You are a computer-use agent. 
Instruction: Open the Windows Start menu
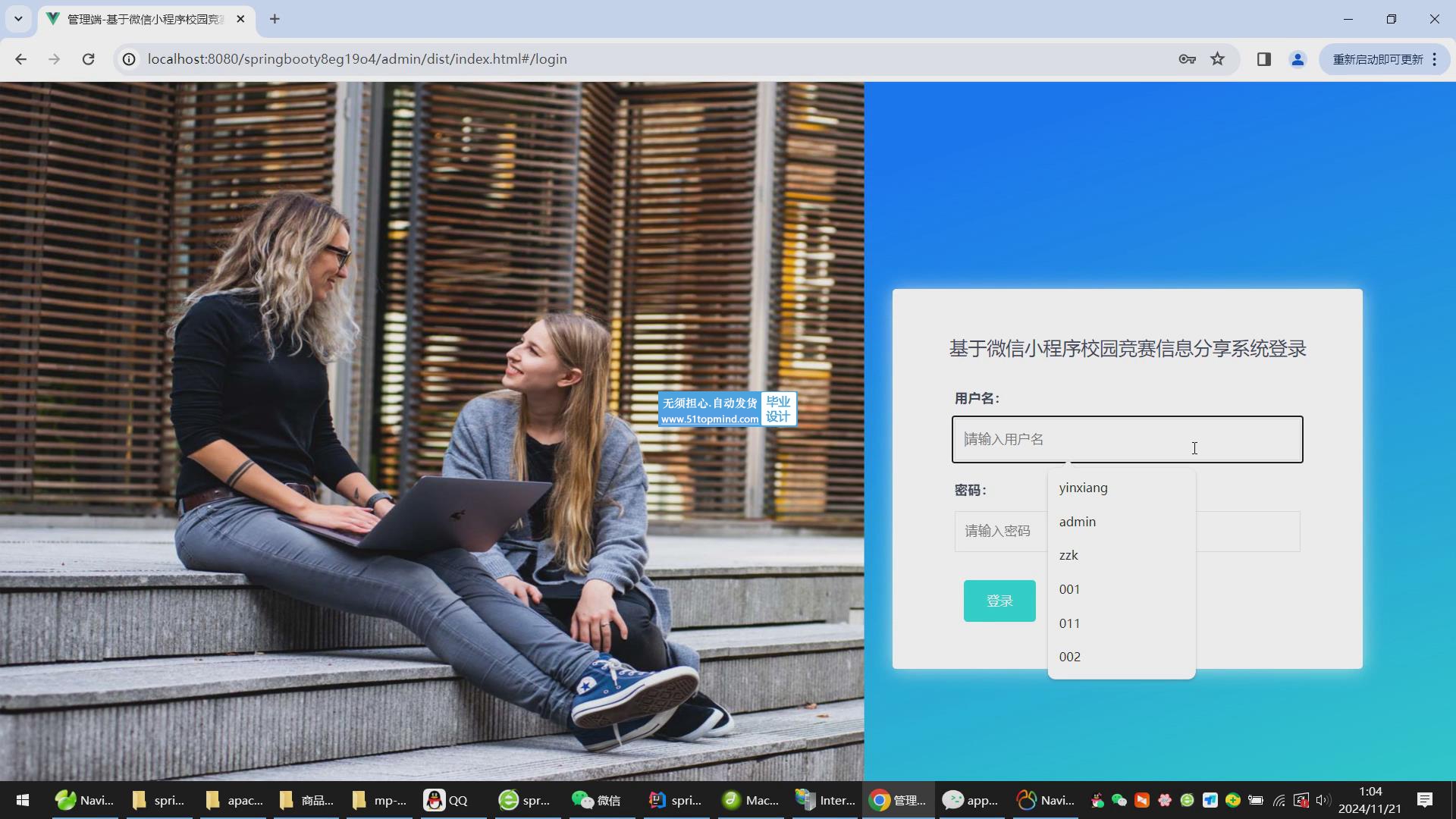[x=23, y=800]
